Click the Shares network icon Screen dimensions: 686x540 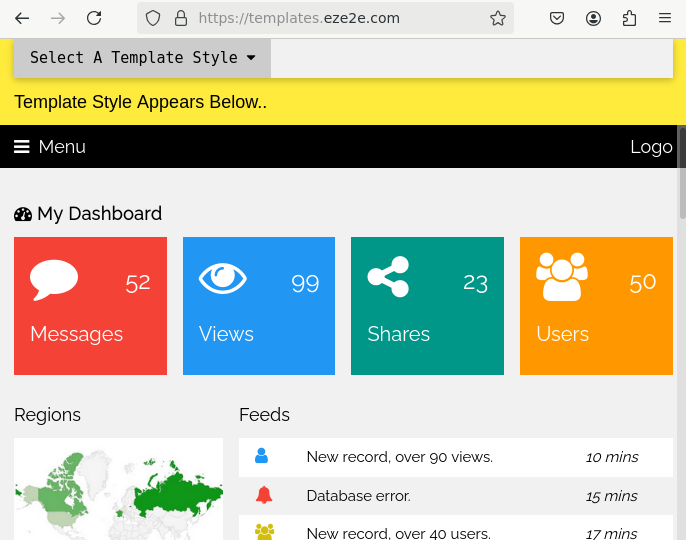click(x=388, y=277)
